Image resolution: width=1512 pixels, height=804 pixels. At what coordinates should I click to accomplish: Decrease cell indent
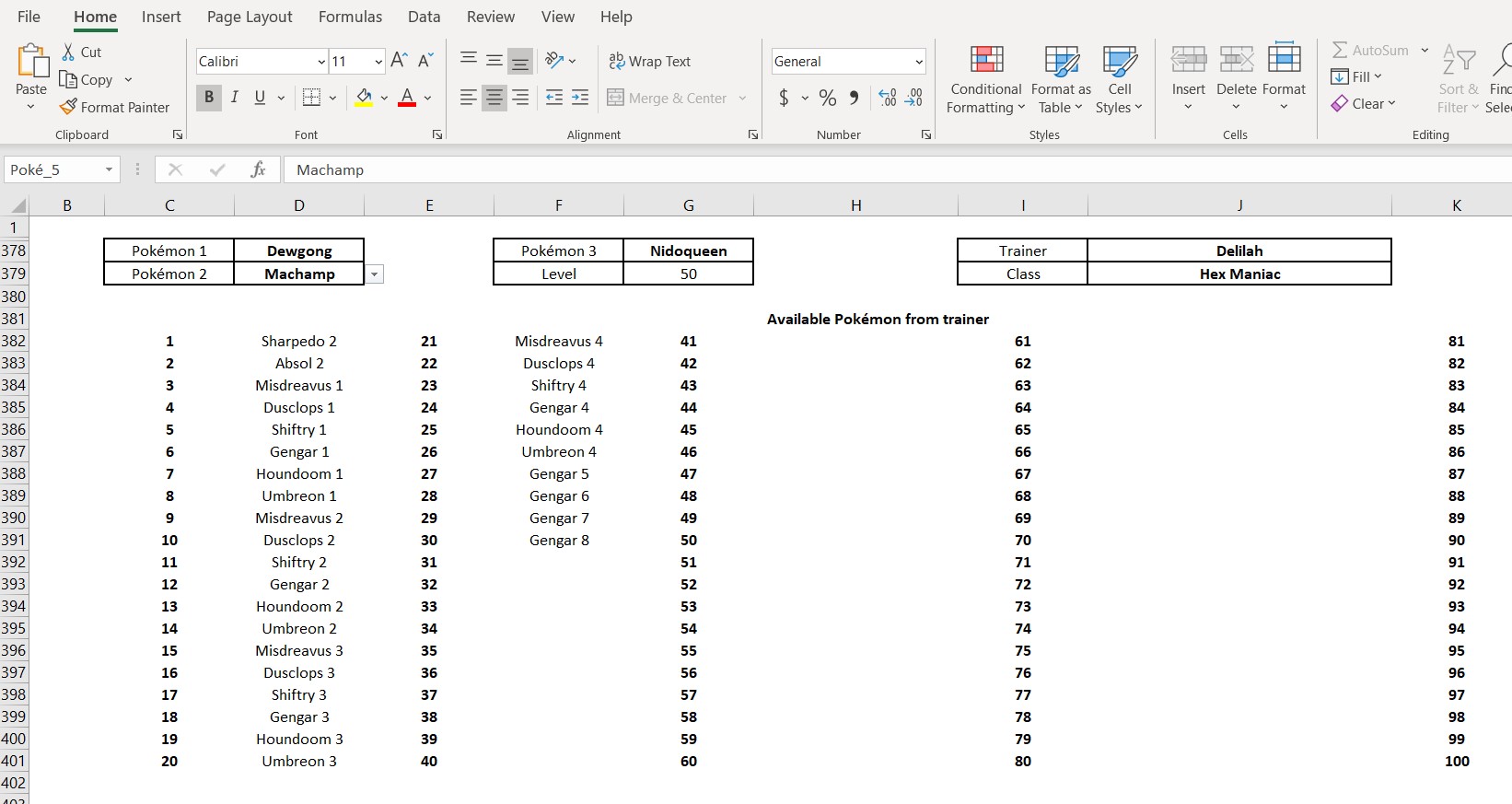click(554, 97)
